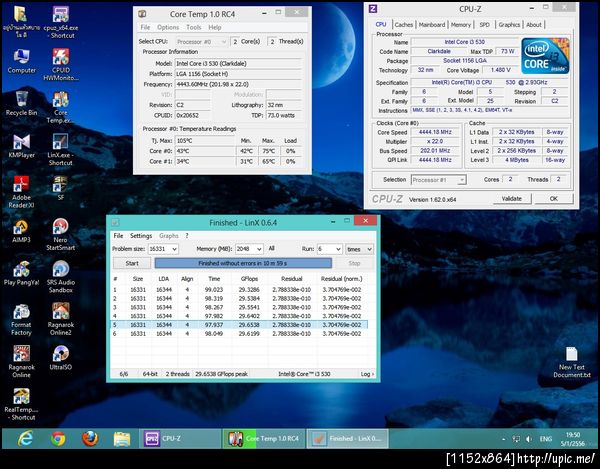Screen dimensions: 600x469
Task: Click the GFlops column header in LinX
Action: (249, 279)
